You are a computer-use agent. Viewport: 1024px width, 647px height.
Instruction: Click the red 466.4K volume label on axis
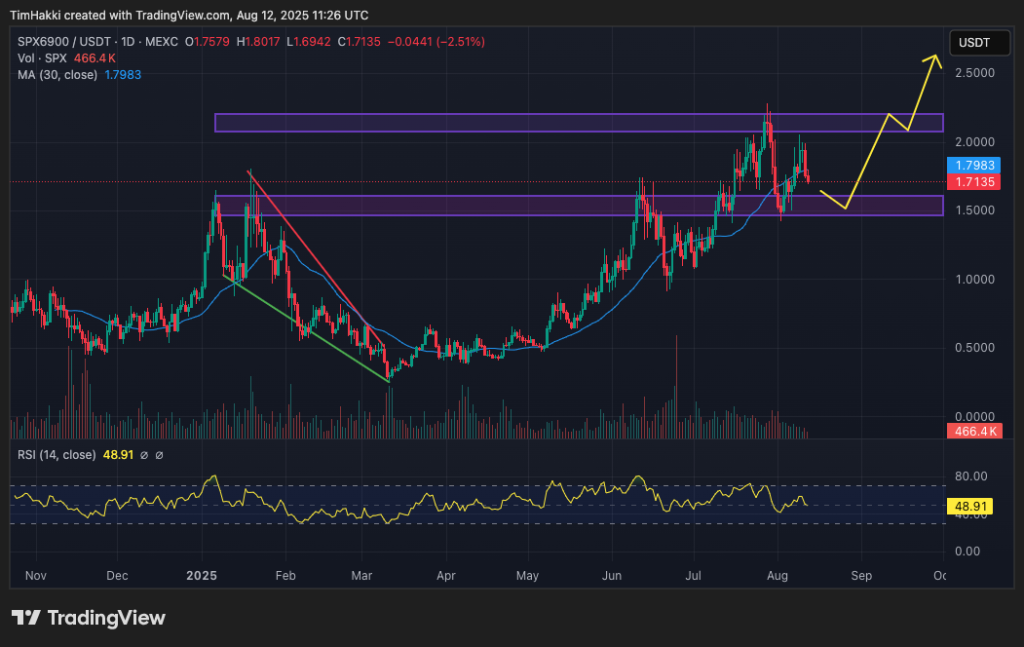[x=974, y=432]
